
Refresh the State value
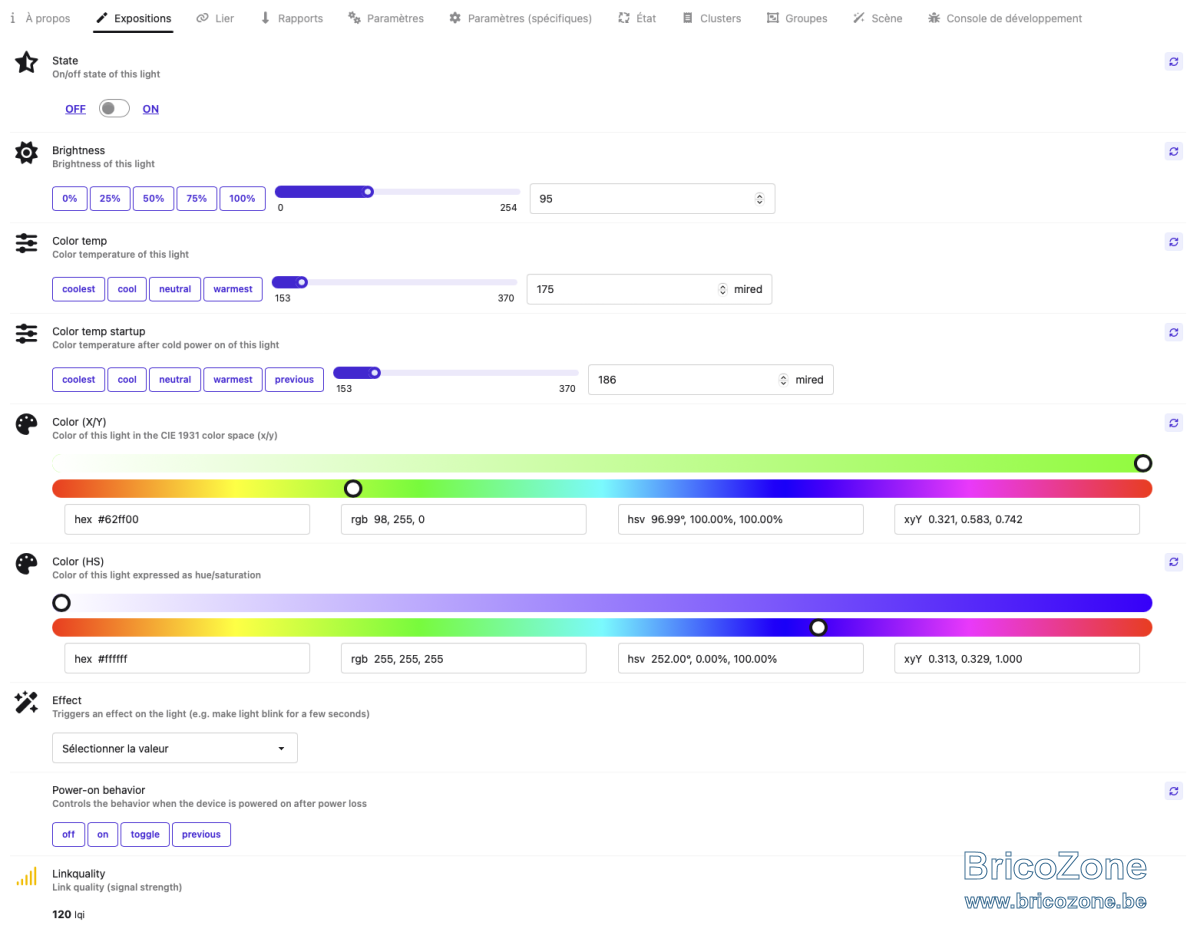coord(1173,62)
